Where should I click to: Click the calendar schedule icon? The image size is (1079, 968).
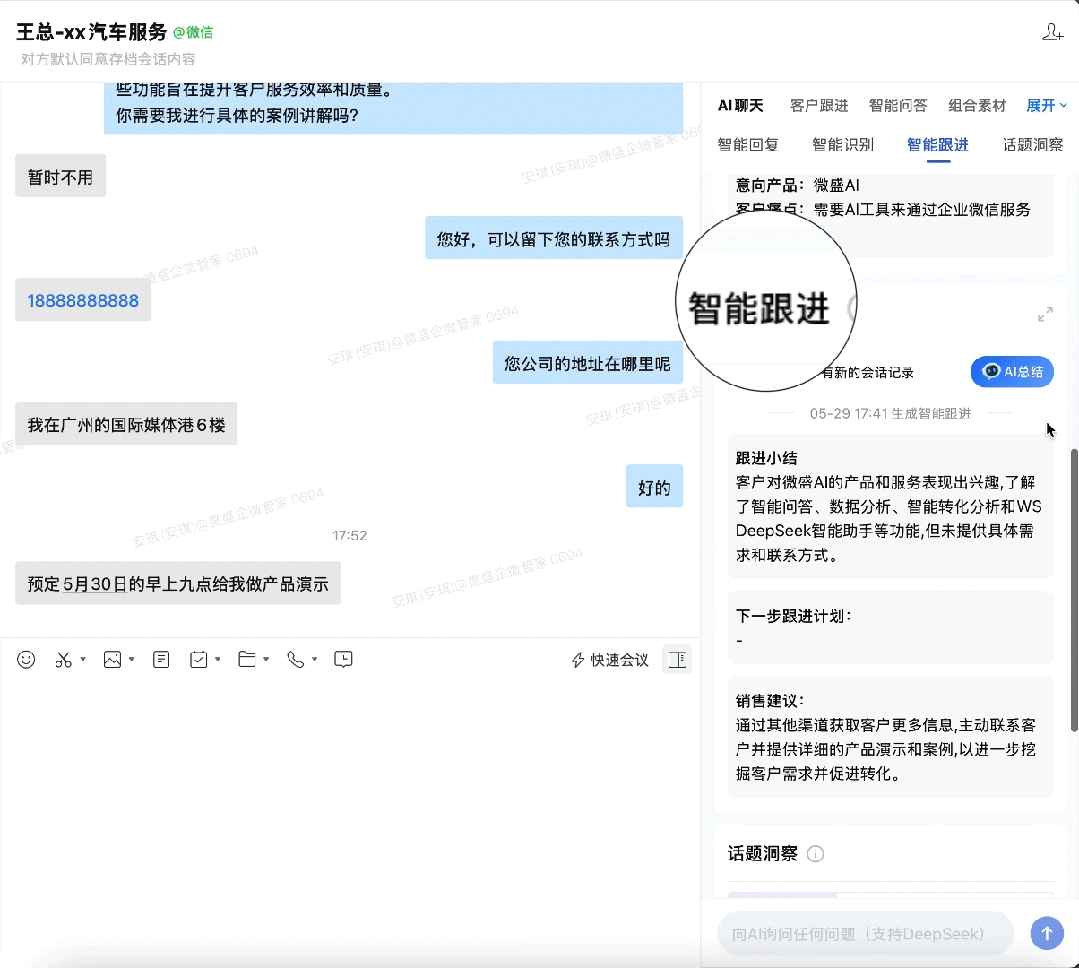pyautogui.click(x=199, y=660)
